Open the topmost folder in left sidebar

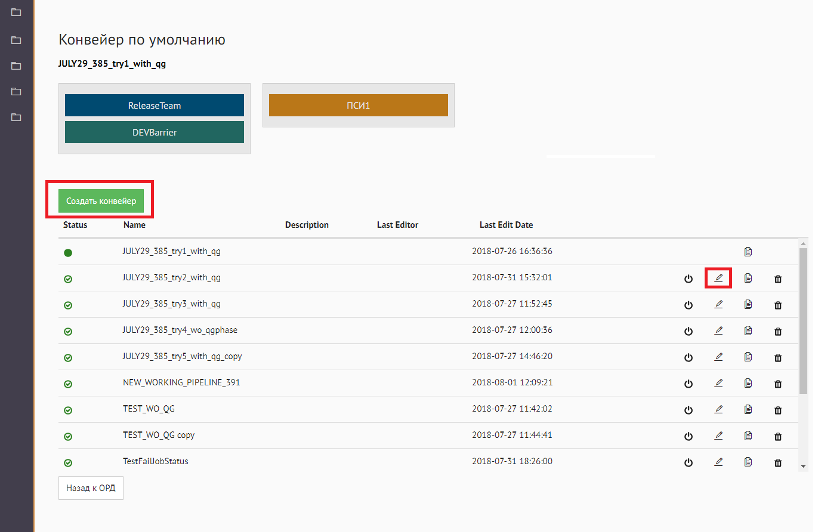coord(15,14)
